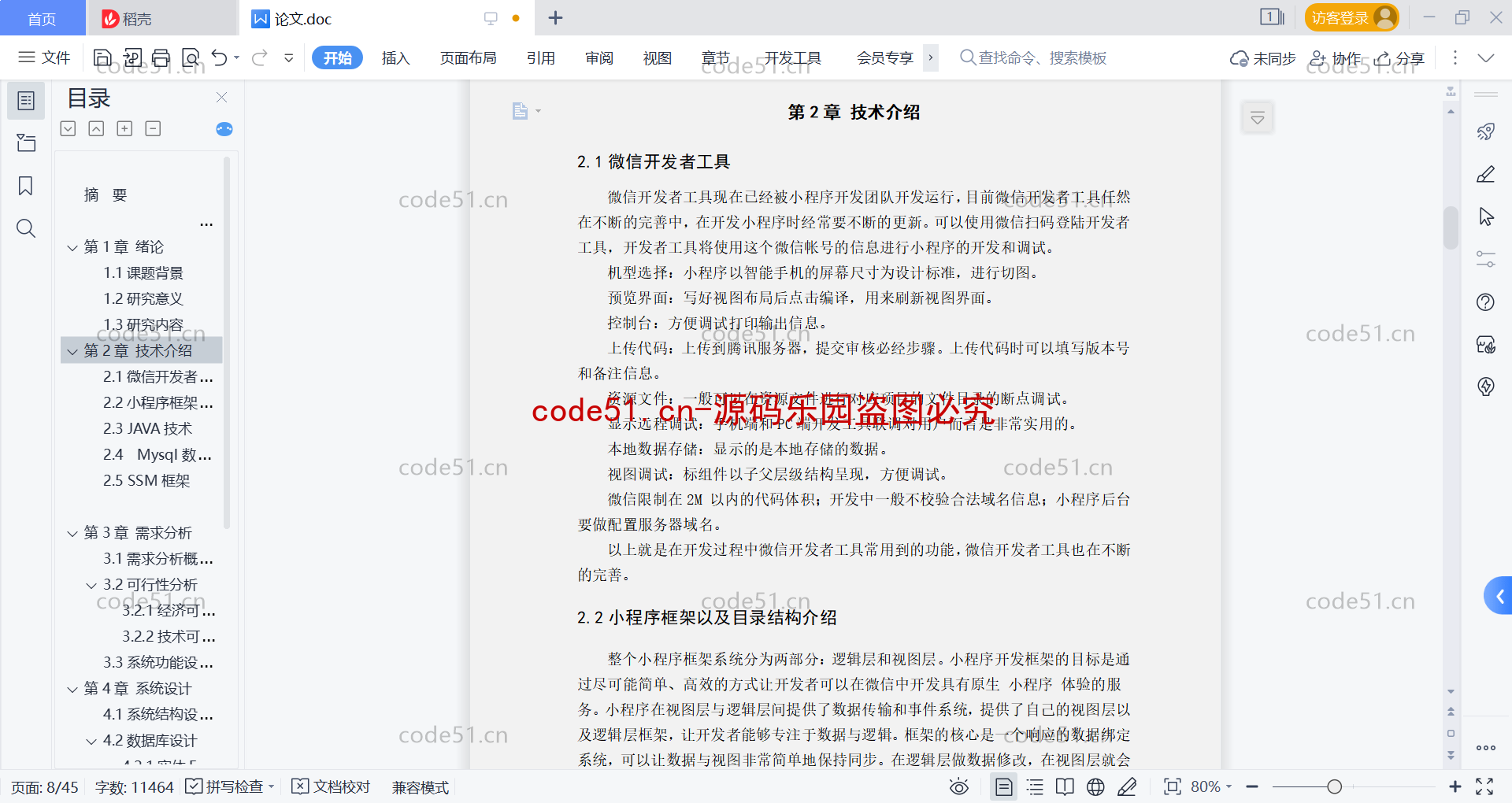Image resolution: width=1512 pixels, height=803 pixels.
Task: Open the bookmark sidebar icon
Action: (x=26, y=186)
